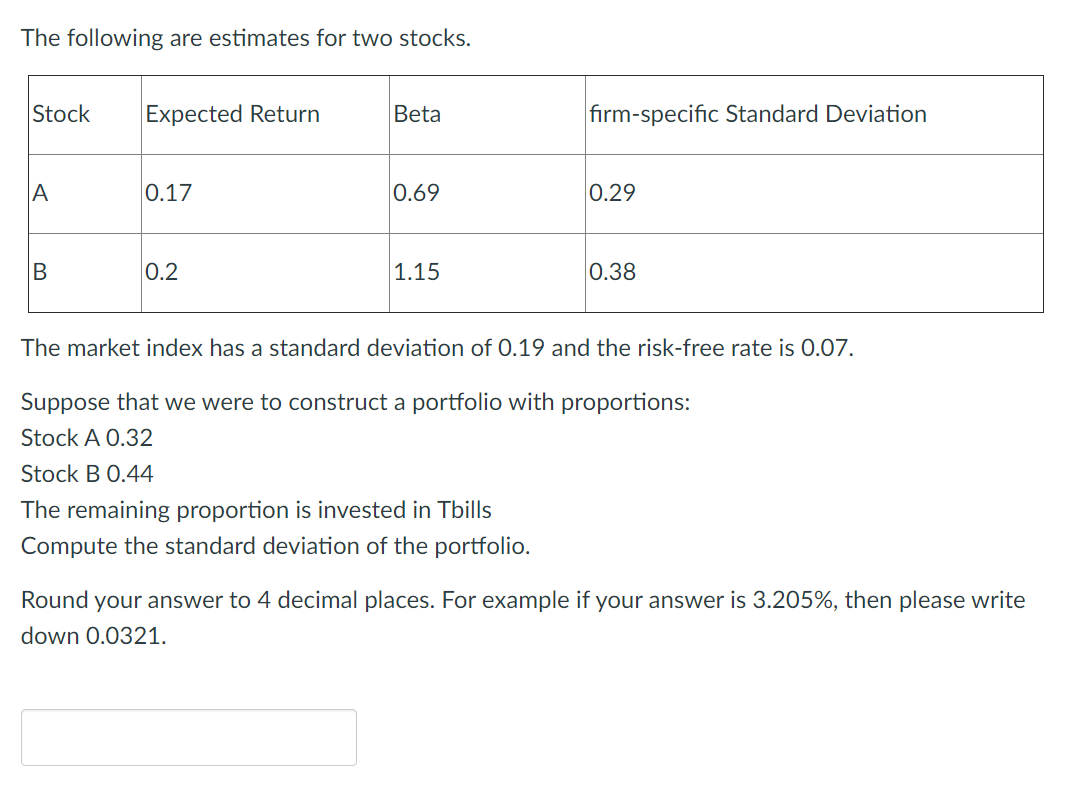Select the standard deviation 0.29 cell
1071x804 pixels.
click(611, 193)
